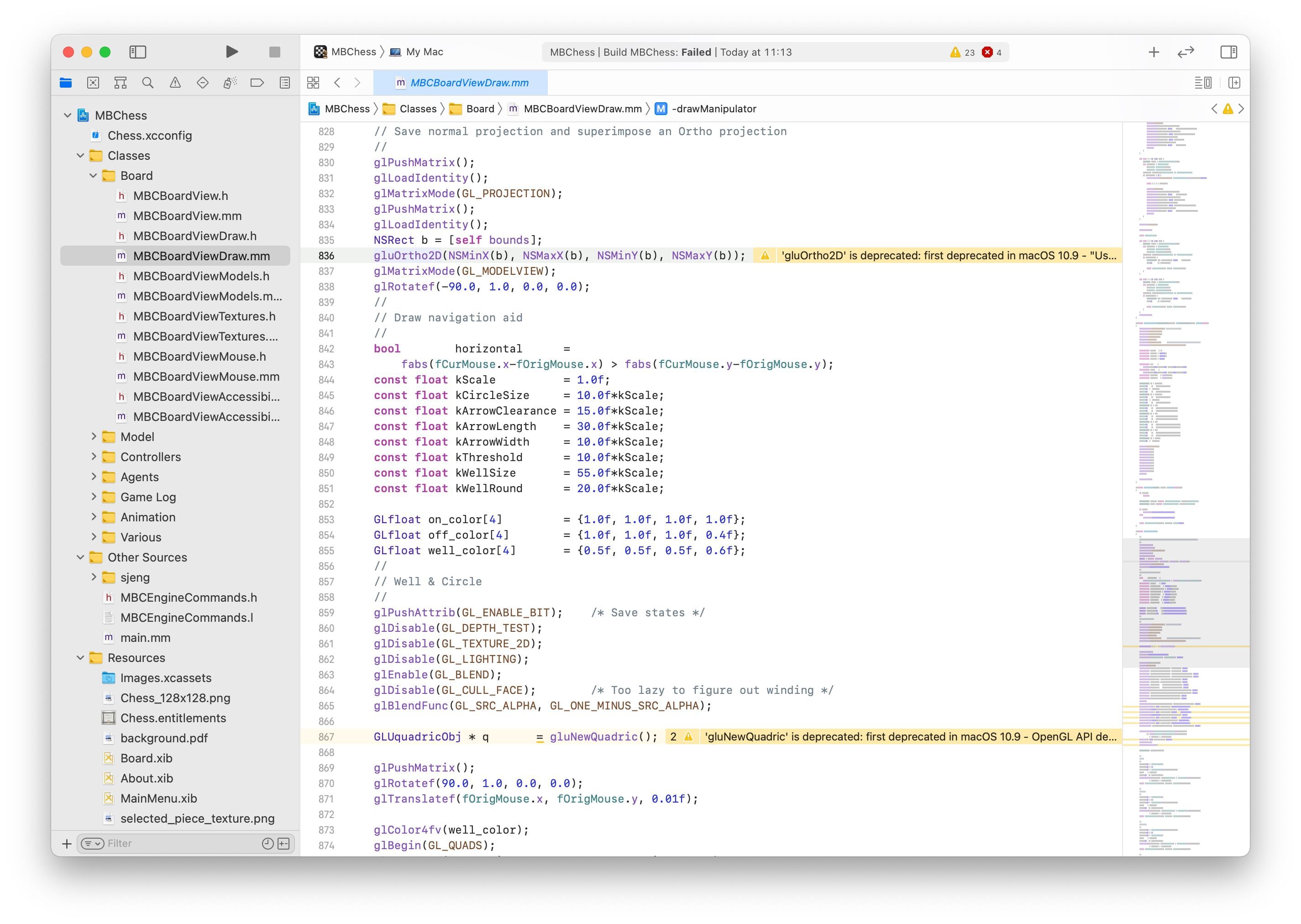Open Chess.entitlements file
The image size is (1301, 924).
175,718
